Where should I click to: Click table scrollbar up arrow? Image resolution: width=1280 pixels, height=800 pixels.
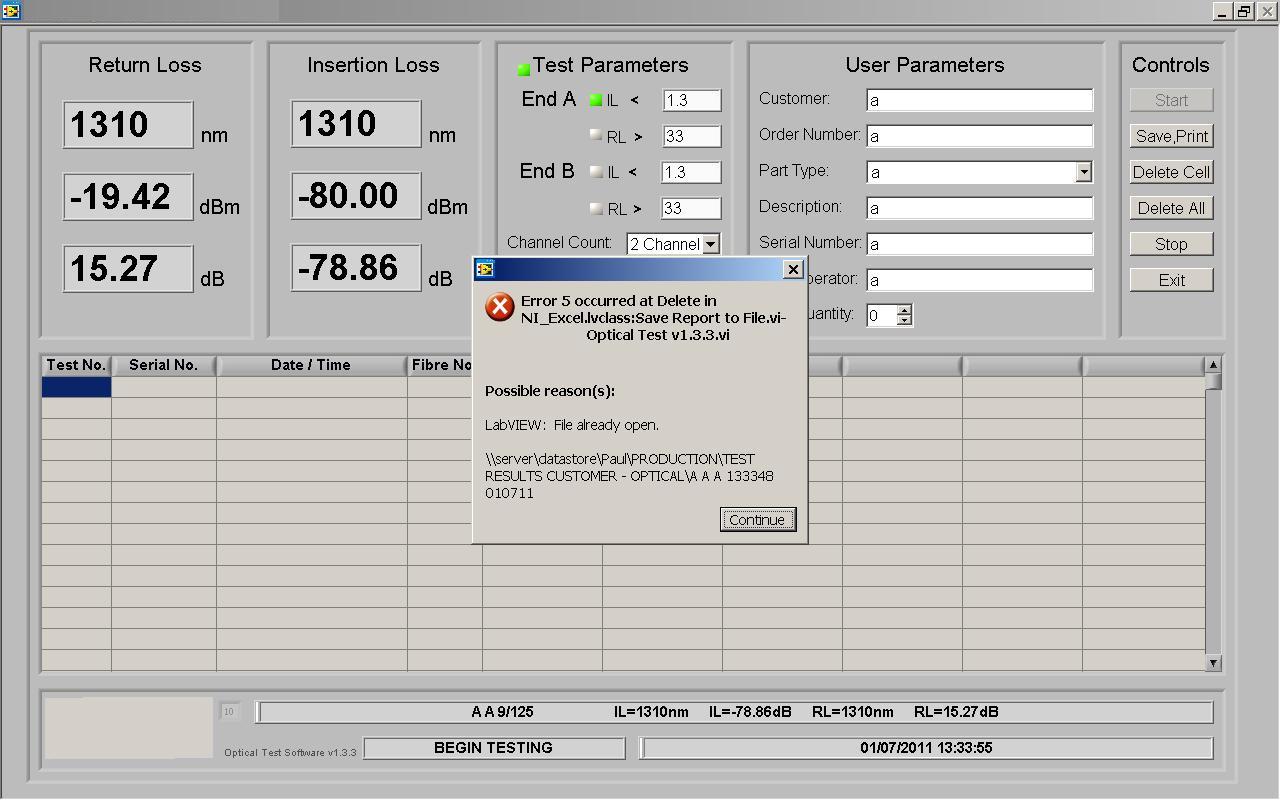pos(1213,365)
